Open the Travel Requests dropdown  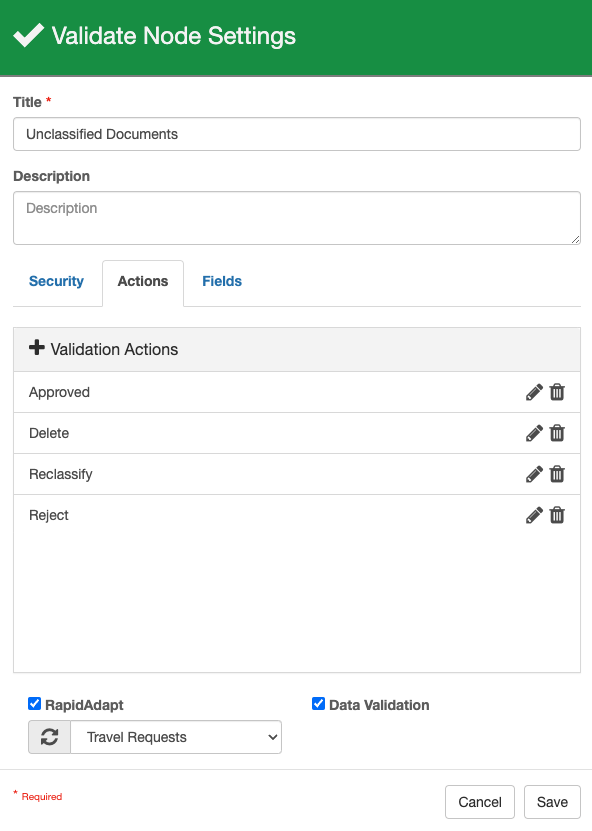pyautogui.click(x=176, y=737)
